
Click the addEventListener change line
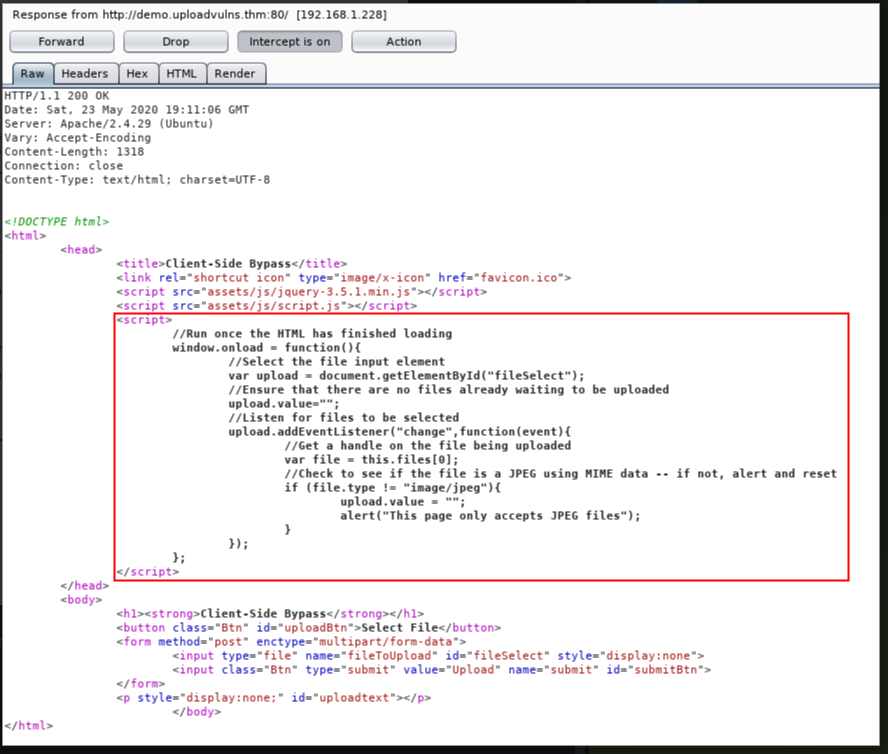400,432
